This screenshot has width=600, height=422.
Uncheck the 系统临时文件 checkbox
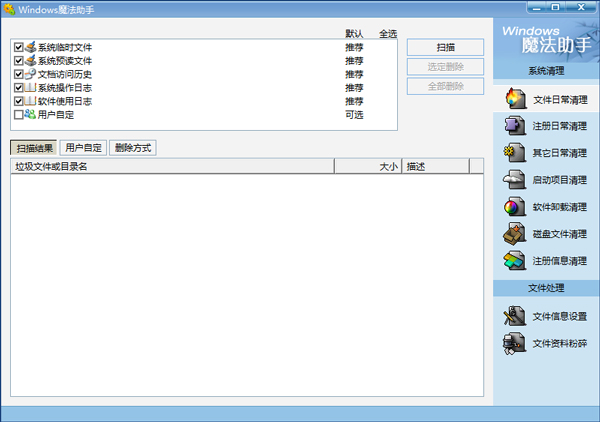click(18, 47)
